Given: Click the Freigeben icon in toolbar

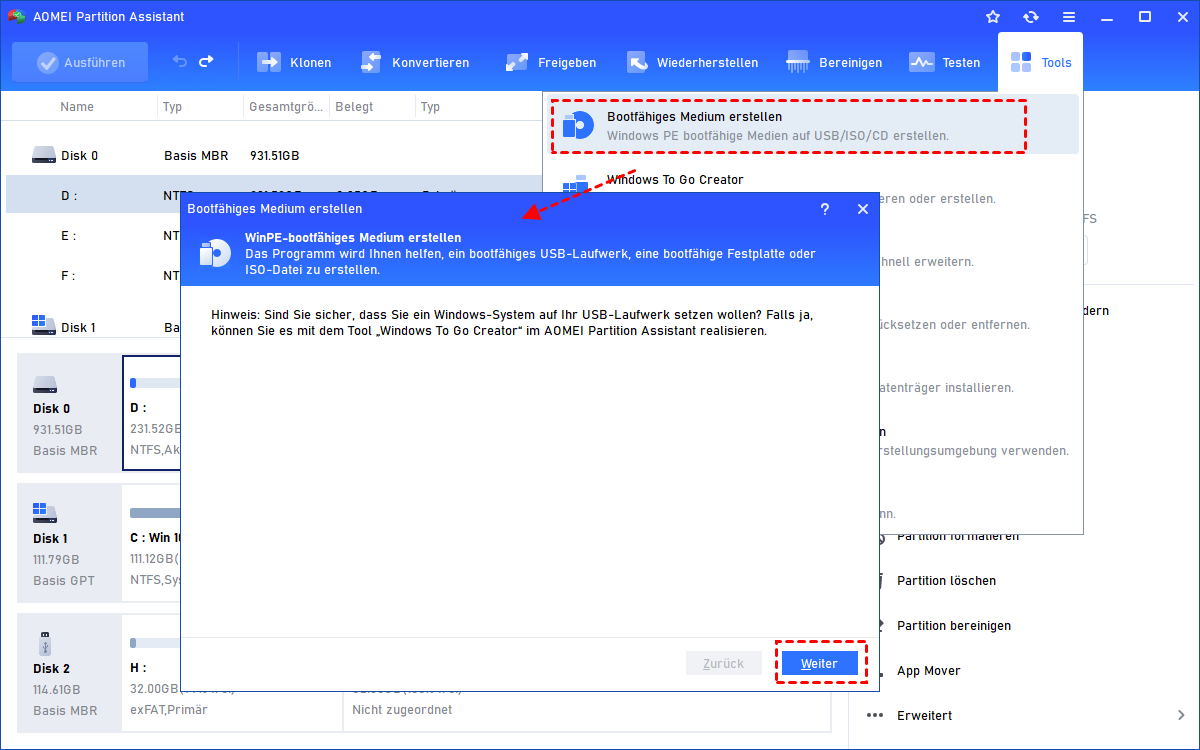Looking at the screenshot, I should 517,62.
